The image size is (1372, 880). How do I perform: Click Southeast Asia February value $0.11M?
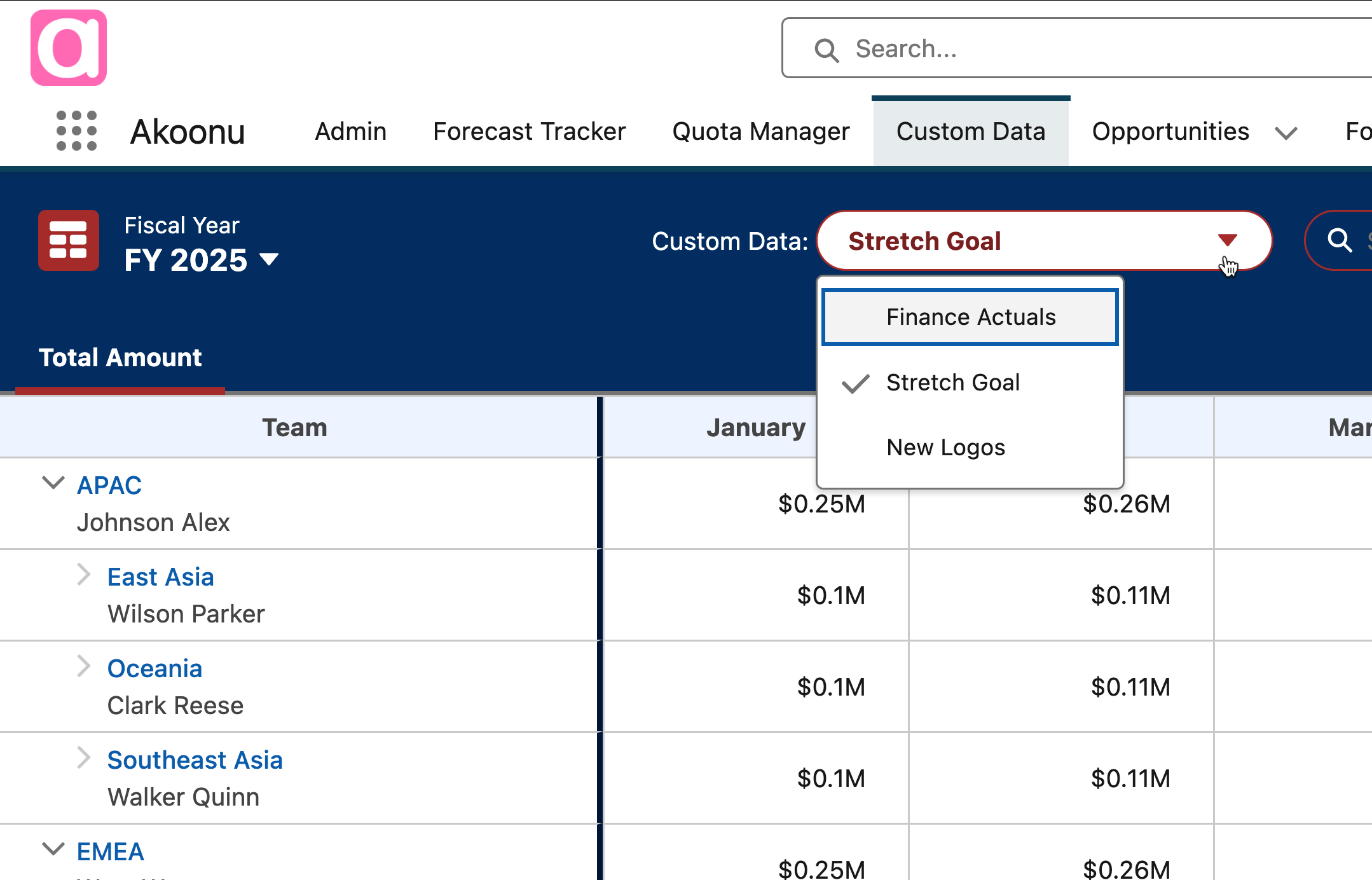pyautogui.click(x=1130, y=778)
